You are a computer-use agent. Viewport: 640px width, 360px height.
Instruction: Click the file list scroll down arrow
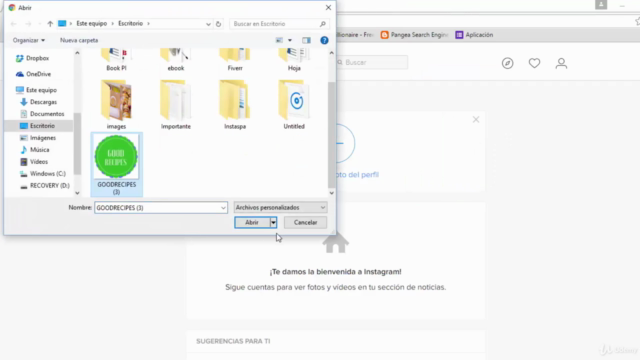331,193
